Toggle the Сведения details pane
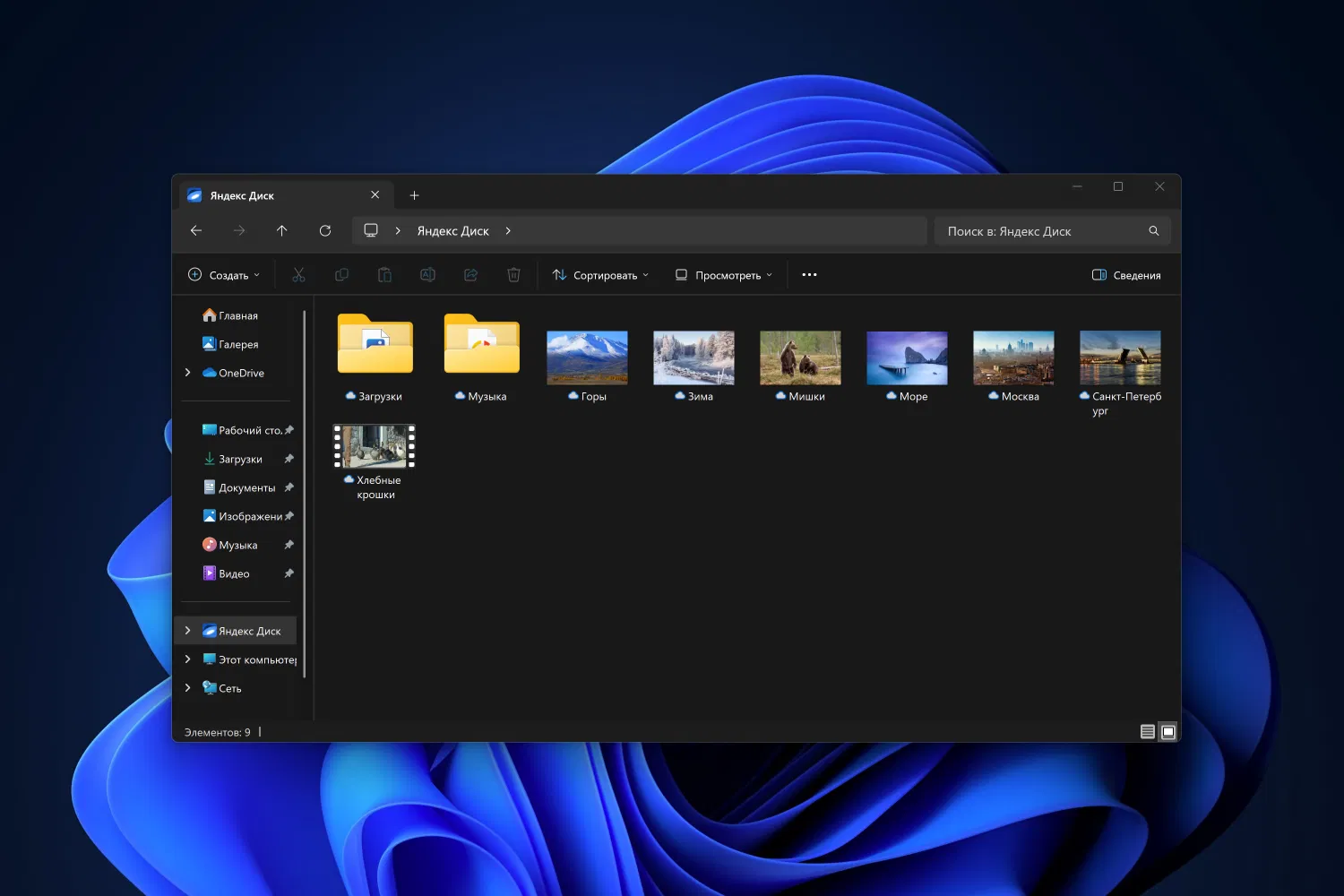Image resolution: width=1344 pixels, height=896 pixels. pyautogui.click(x=1126, y=275)
